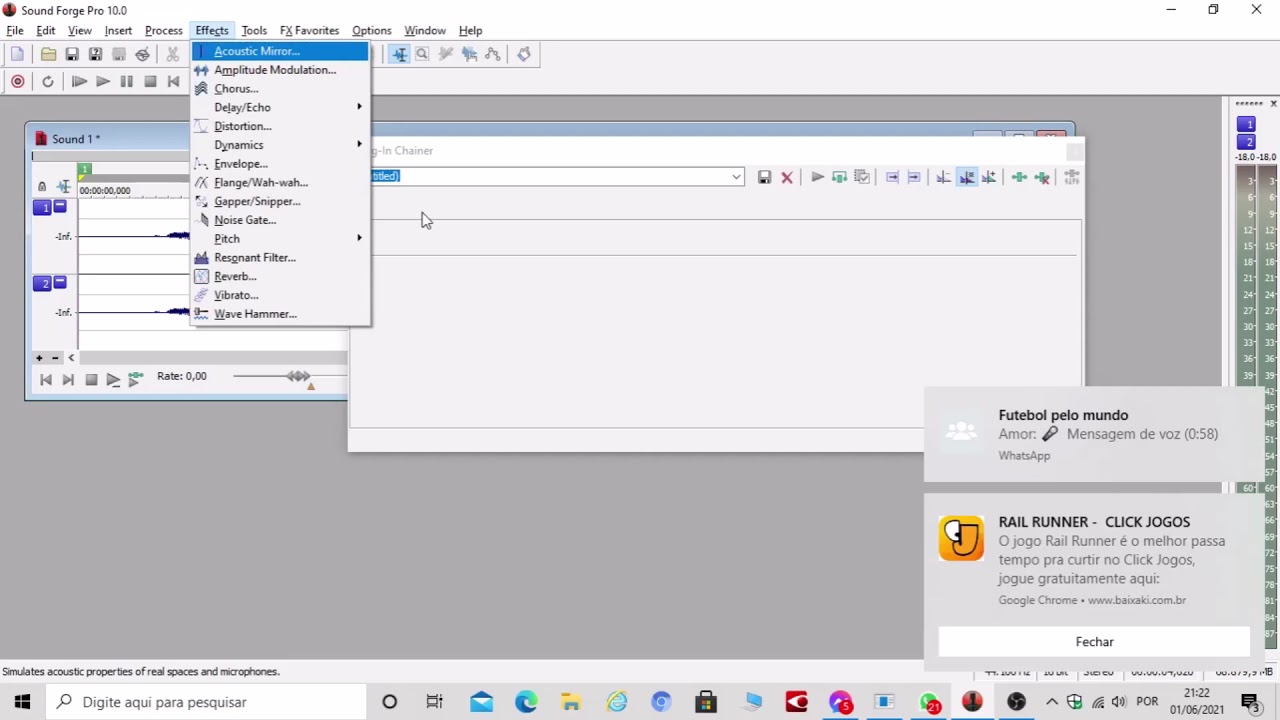The height and width of the screenshot is (720, 1280).
Task: Expand Dynamics submenu
Action: [x=281, y=145]
